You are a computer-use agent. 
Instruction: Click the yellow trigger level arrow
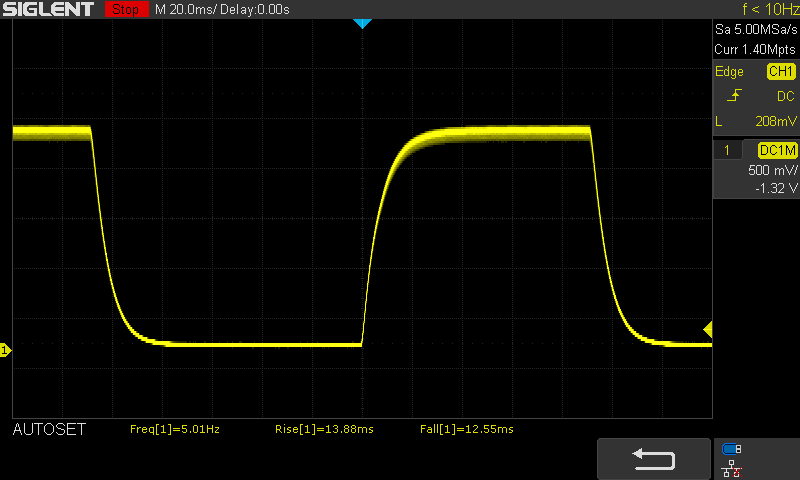(x=708, y=329)
